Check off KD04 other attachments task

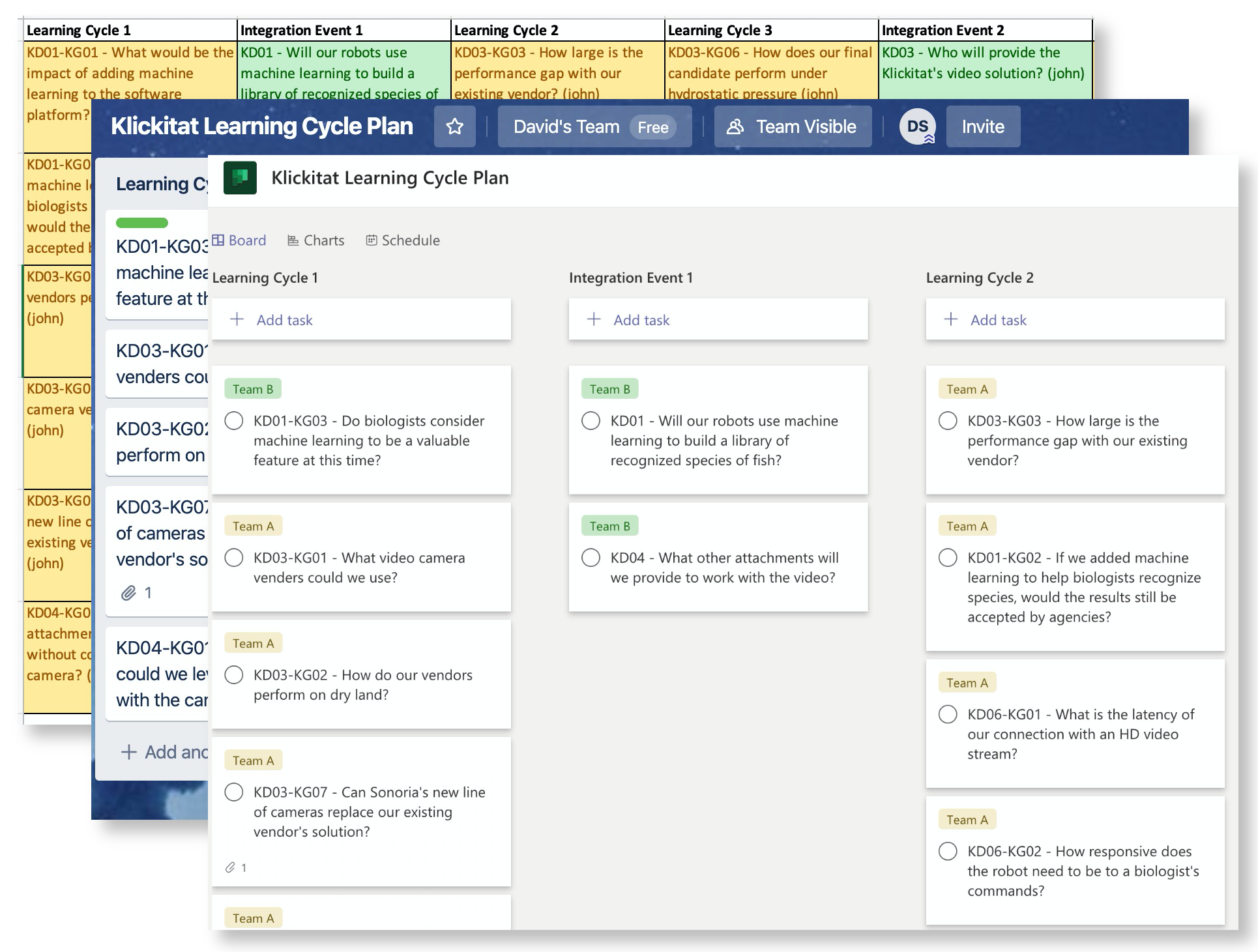[591, 558]
